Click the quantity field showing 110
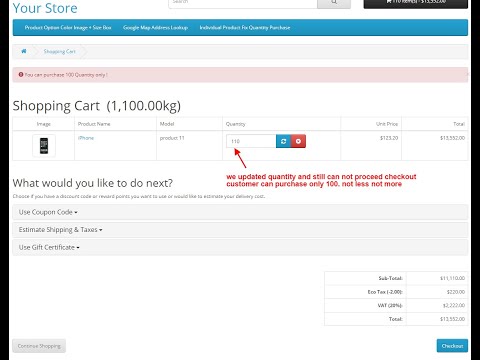Image resolution: width=480 pixels, height=360 pixels. [251, 141]
